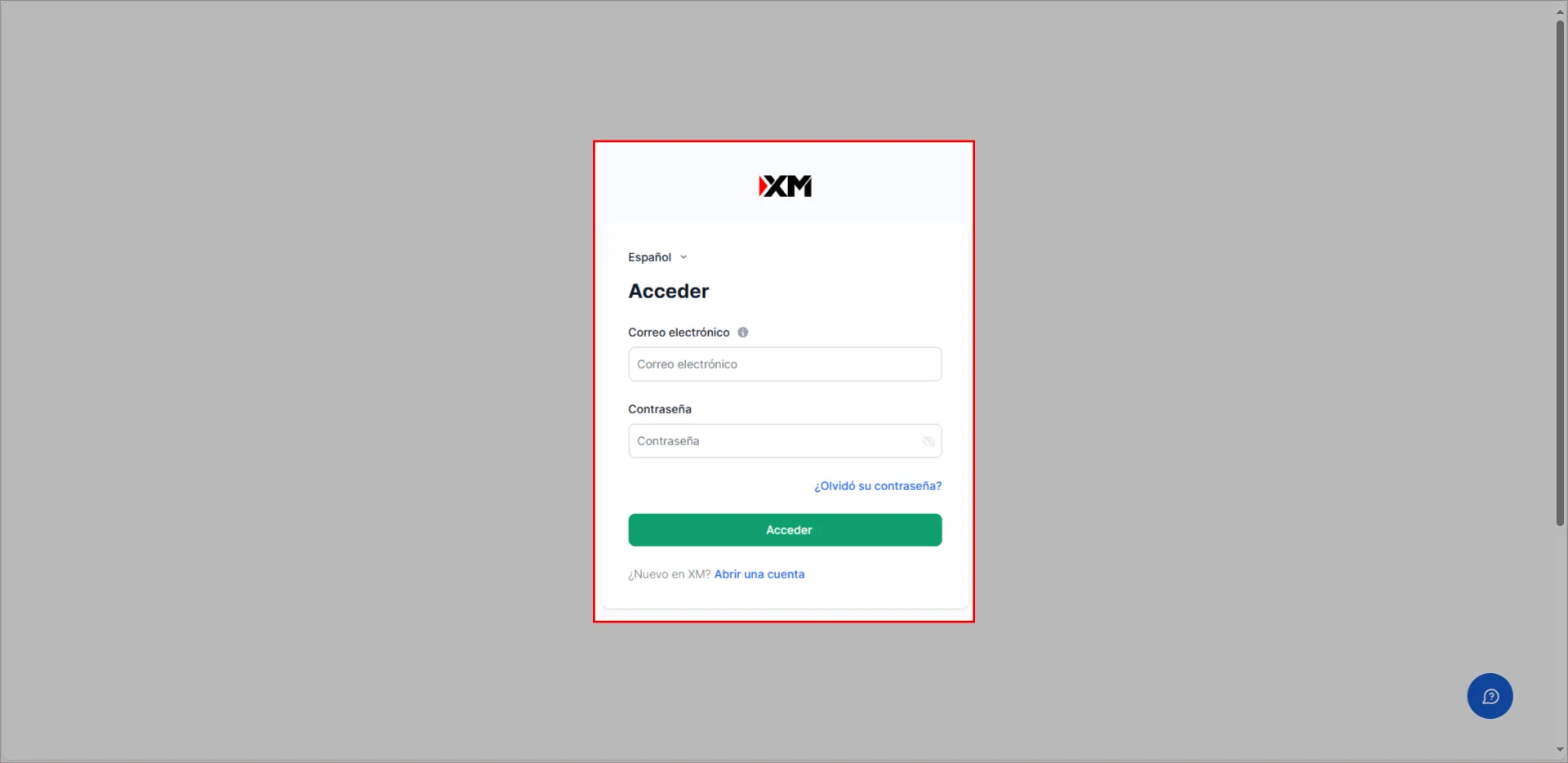The width and height of the screenshot is (1568, 763).
Task: Click the scrollbar up arrow
Action: coord(1560,12)
